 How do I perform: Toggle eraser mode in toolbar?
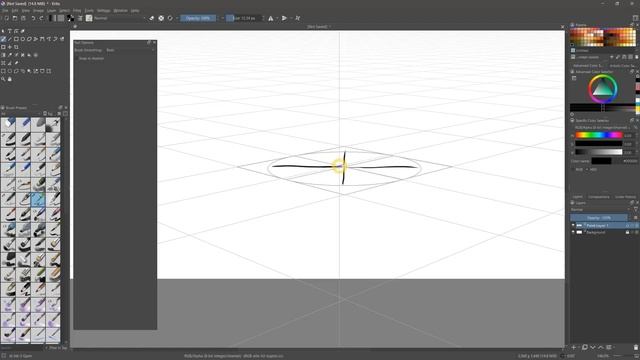click(x=151, y=18)
